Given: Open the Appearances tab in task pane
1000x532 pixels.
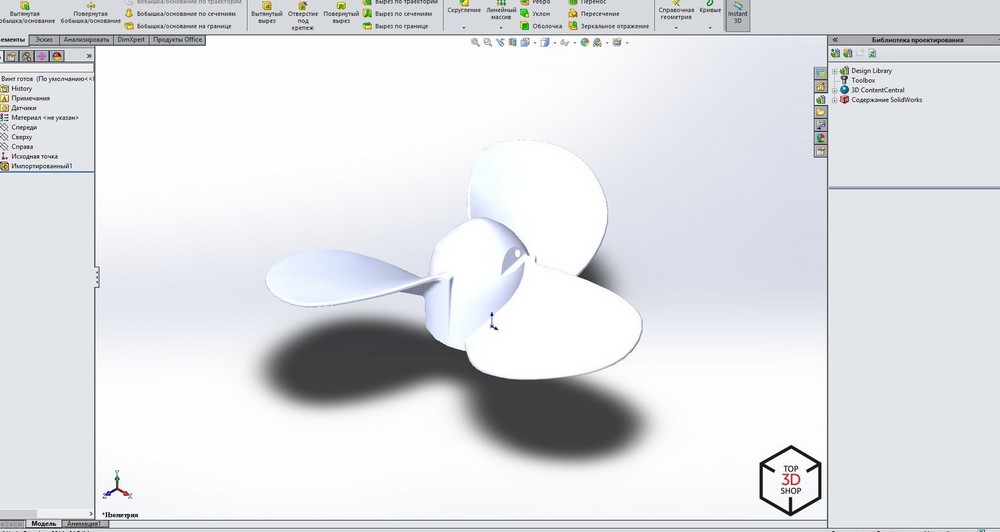Looking at the screenshot, I should (820, 138).
